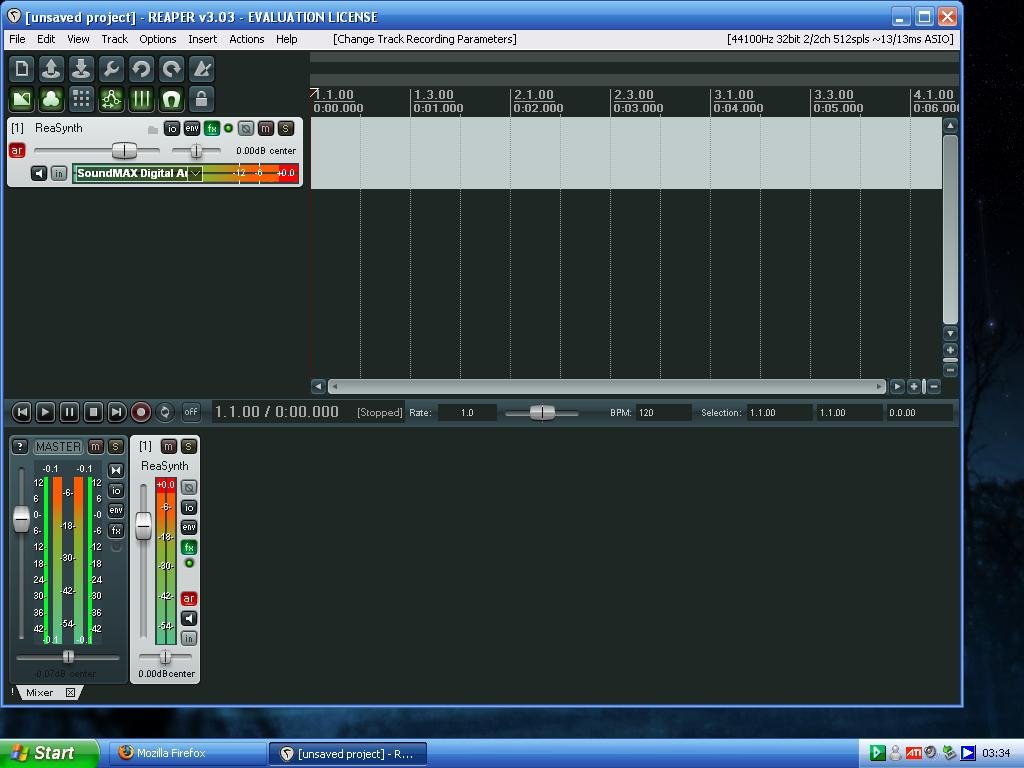1024x768 pixels.
Task: Select the Mixer tab
Action: point(40,692)
